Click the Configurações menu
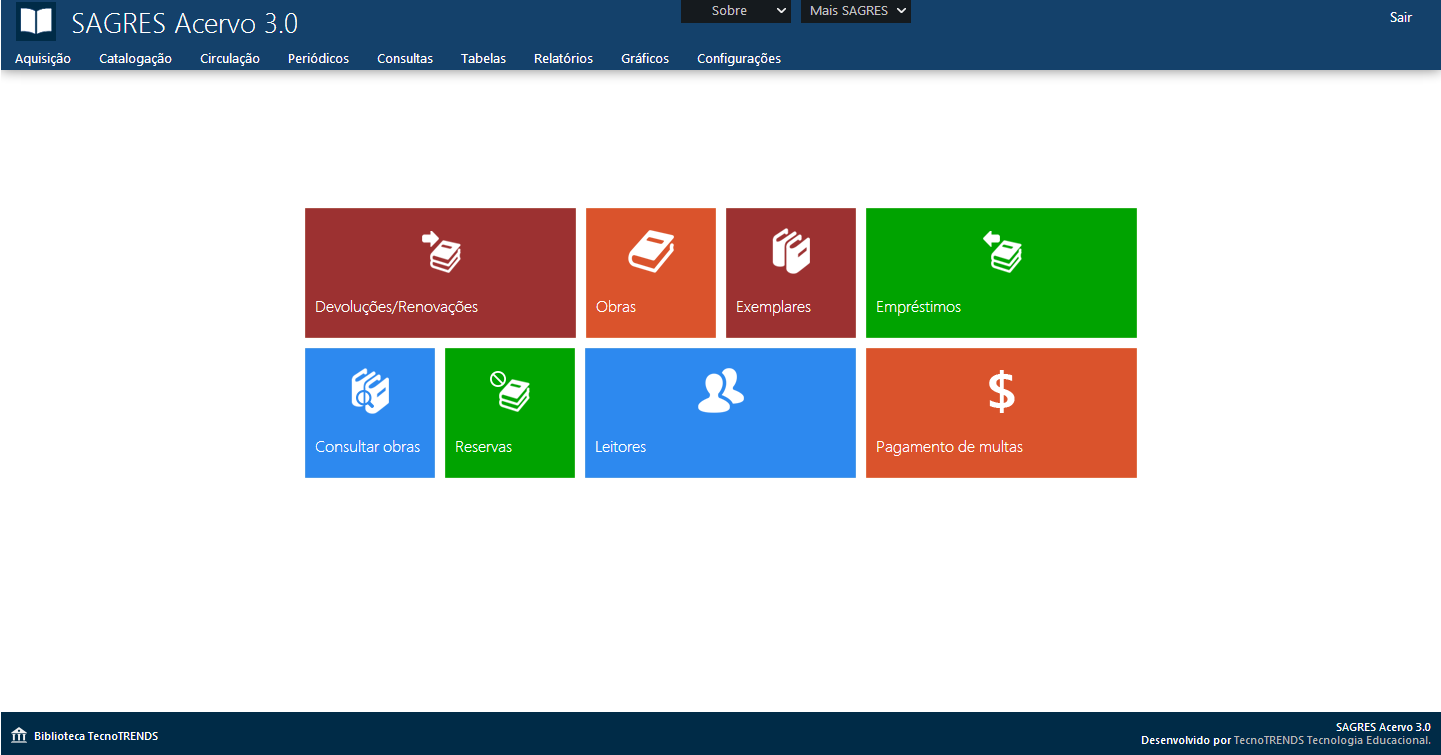The height and width of the screenshot is (755, 1441). pos(739,59)
